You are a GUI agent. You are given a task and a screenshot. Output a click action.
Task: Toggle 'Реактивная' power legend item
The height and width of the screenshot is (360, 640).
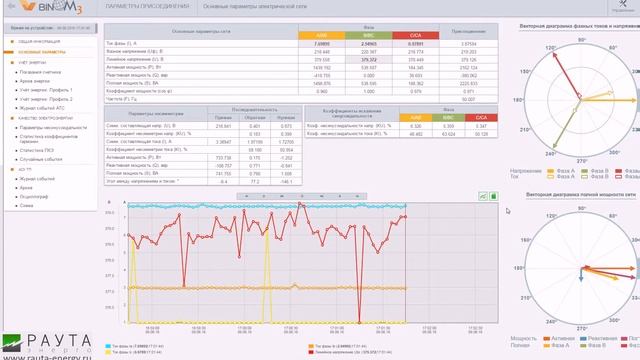(x=599, y=338)
